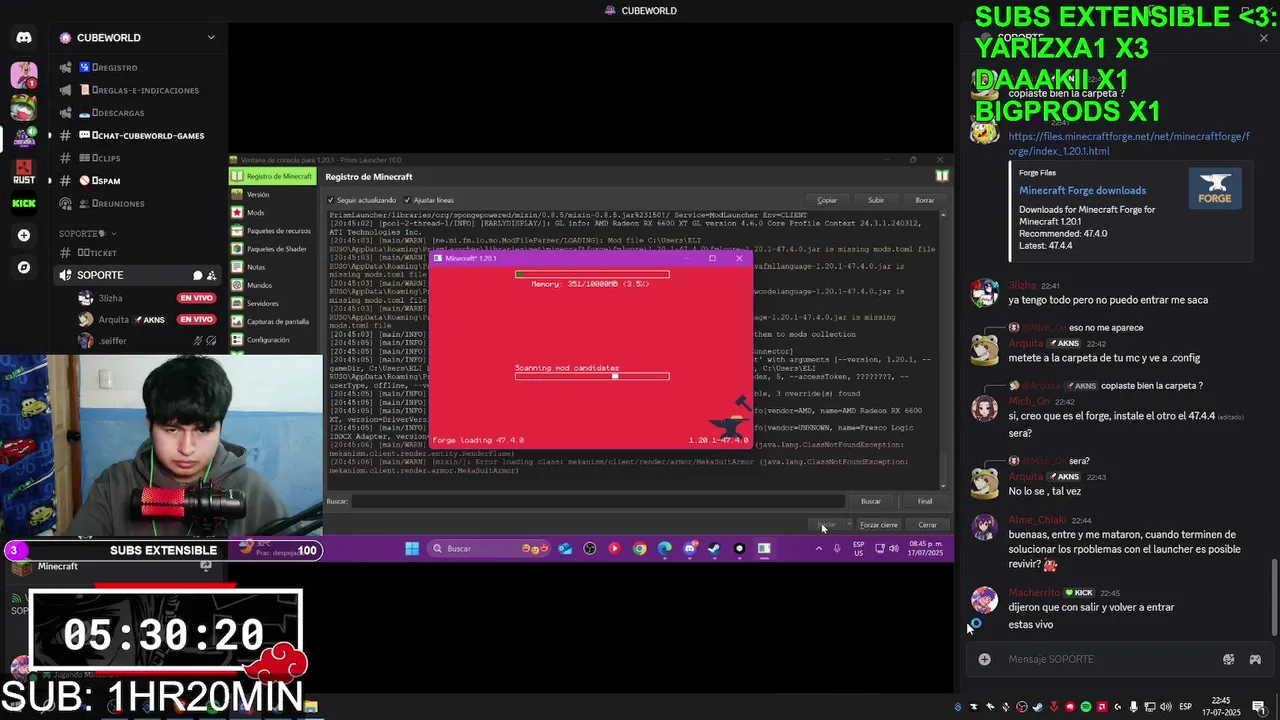Open notification center icon in taskbar
The width and height of the screenshot is (1280, 720).
point(1259,707)
